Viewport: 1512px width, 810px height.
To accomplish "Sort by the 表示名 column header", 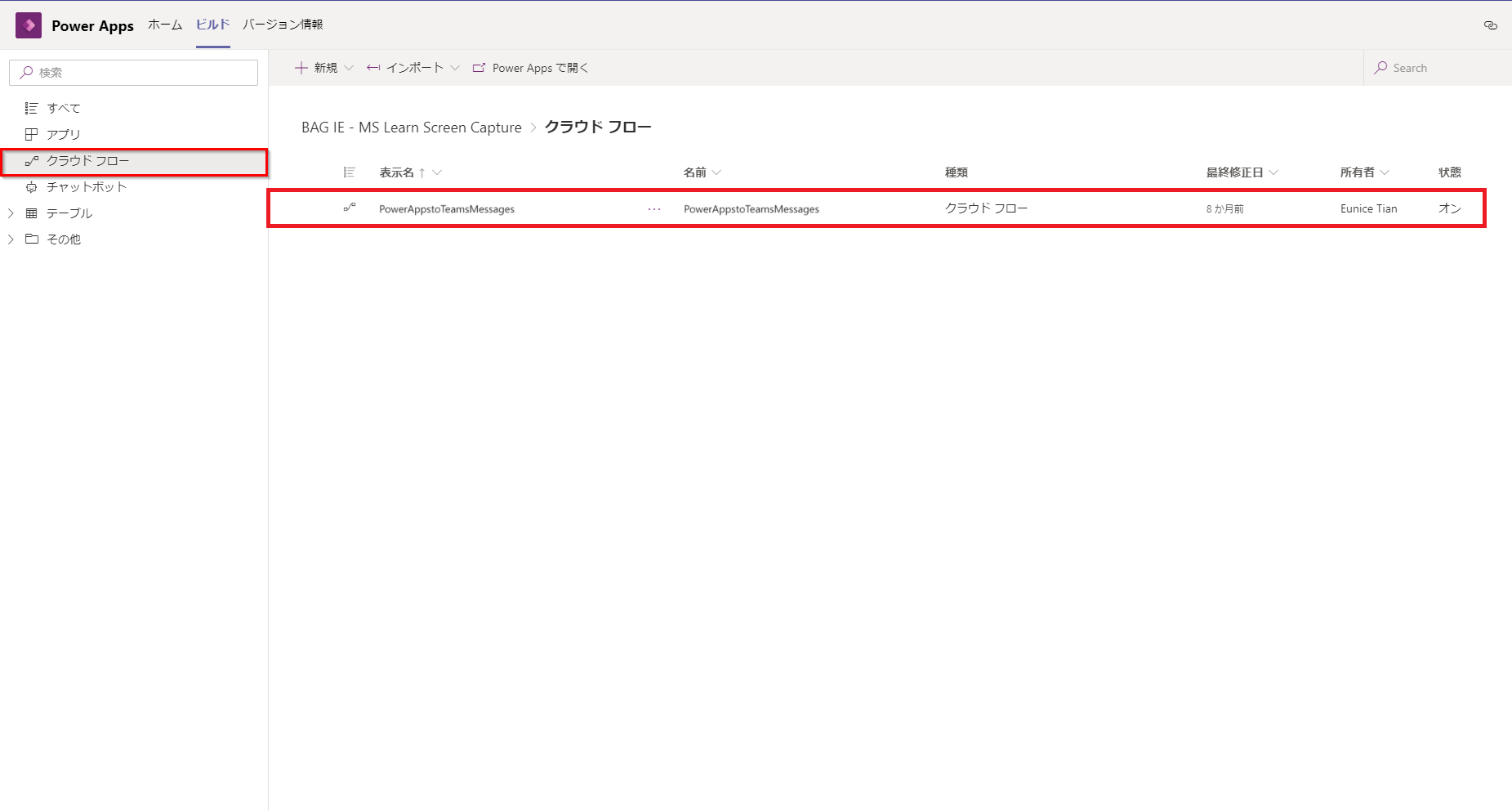I will pos(397,172).
